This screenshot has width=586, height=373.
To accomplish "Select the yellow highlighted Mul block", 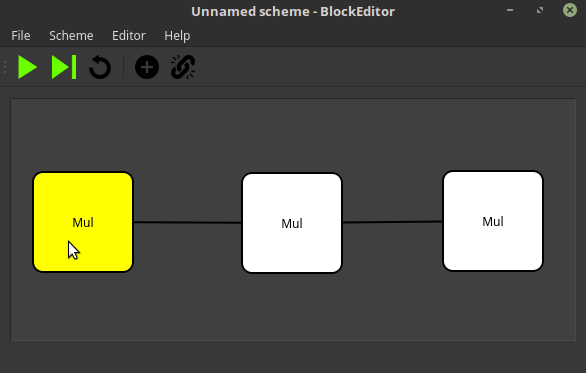I will point(83,222).
